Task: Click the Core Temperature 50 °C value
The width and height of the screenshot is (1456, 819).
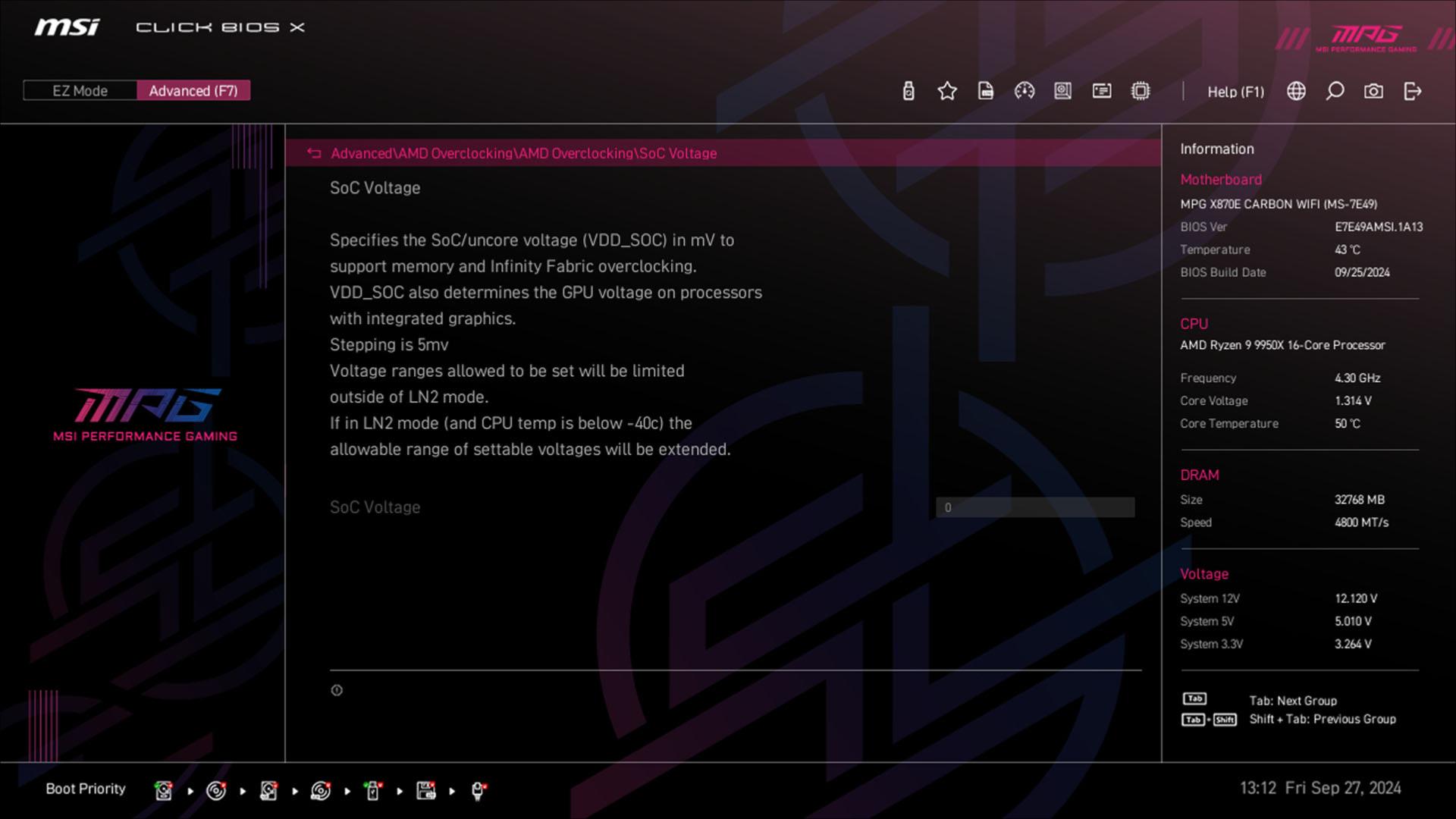Action: click(1347, 423)
